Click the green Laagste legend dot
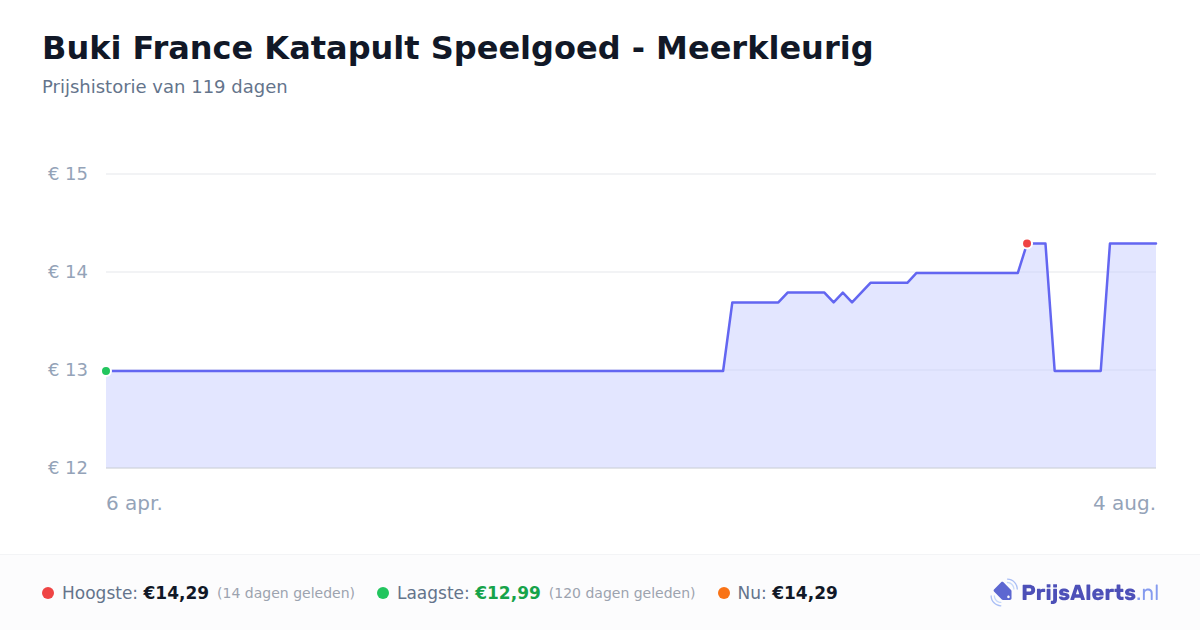 (383, 593)
